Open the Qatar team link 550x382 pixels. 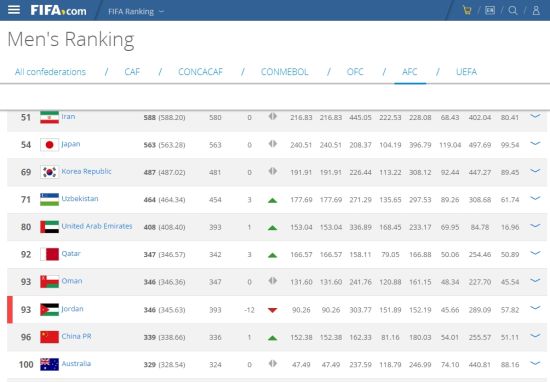click(x=71, y=254)
